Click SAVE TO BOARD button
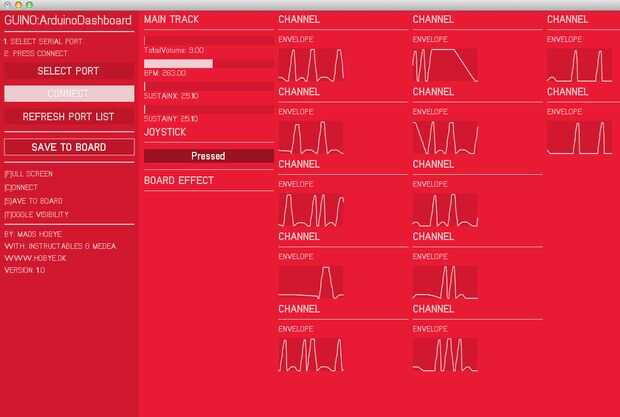 point(69,147)
